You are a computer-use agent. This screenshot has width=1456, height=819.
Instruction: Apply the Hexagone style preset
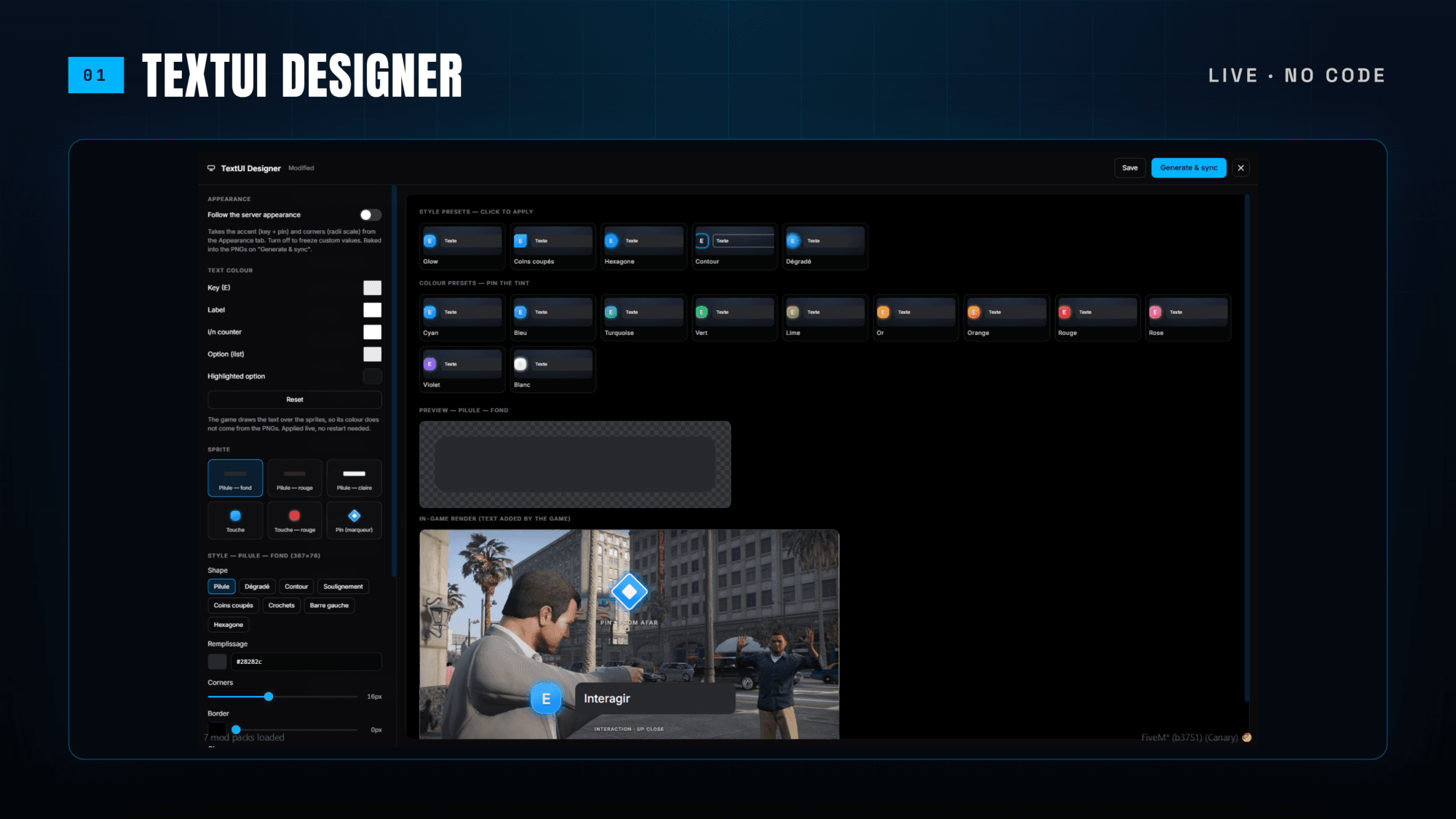click(644, 247)
